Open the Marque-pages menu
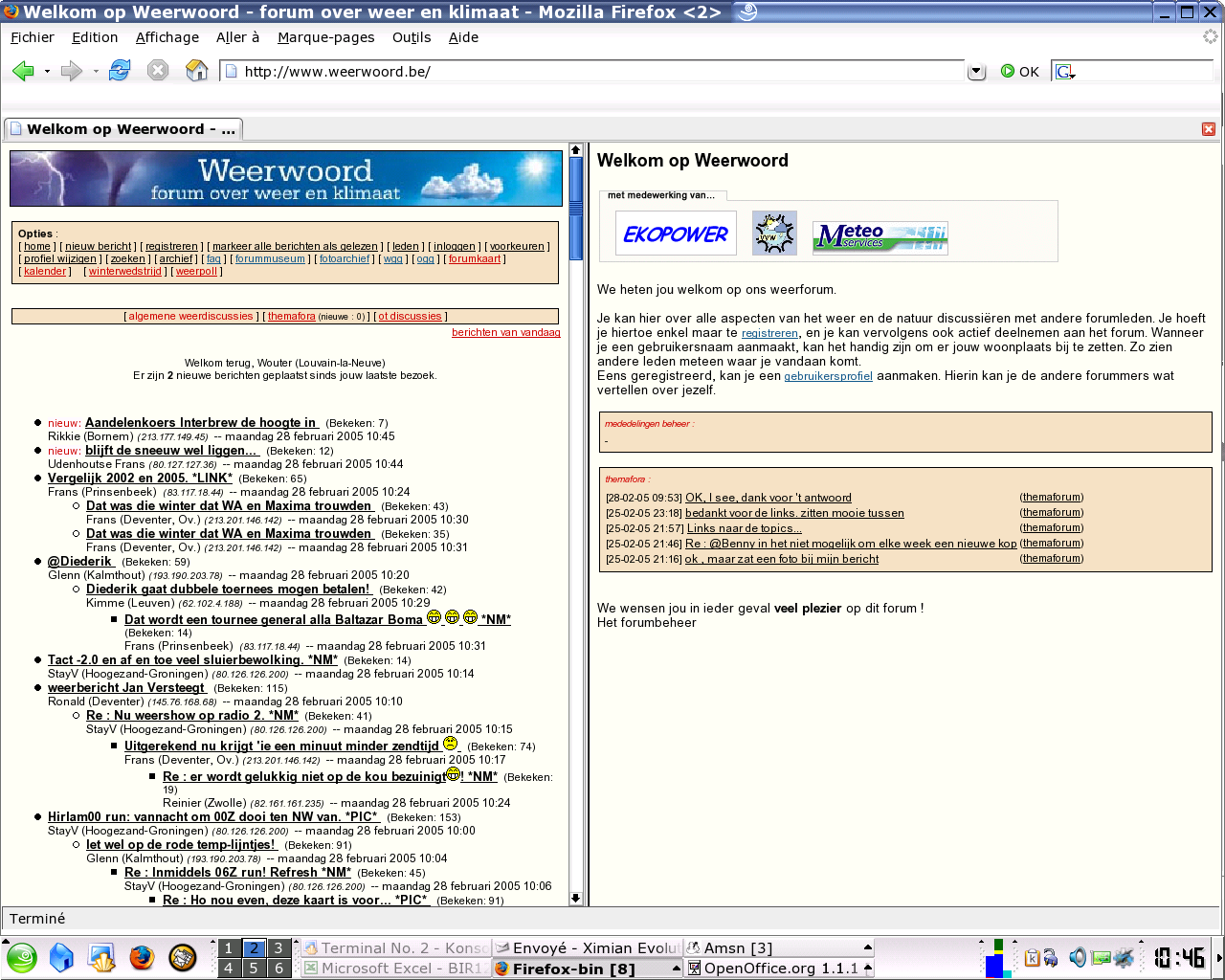The width and height of the screenshot is (1225, 980). (326, 37)
